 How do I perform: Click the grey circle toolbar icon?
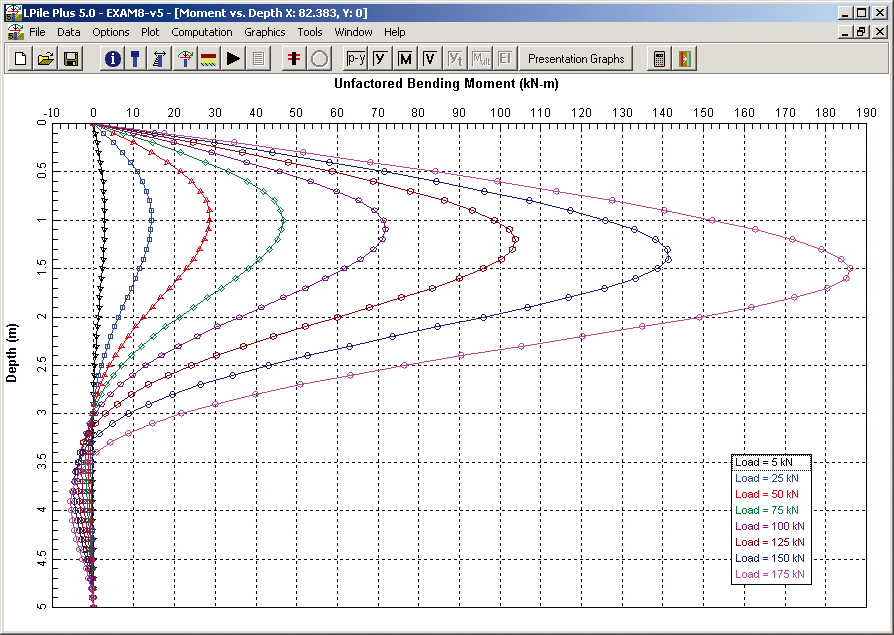point(319,59)
